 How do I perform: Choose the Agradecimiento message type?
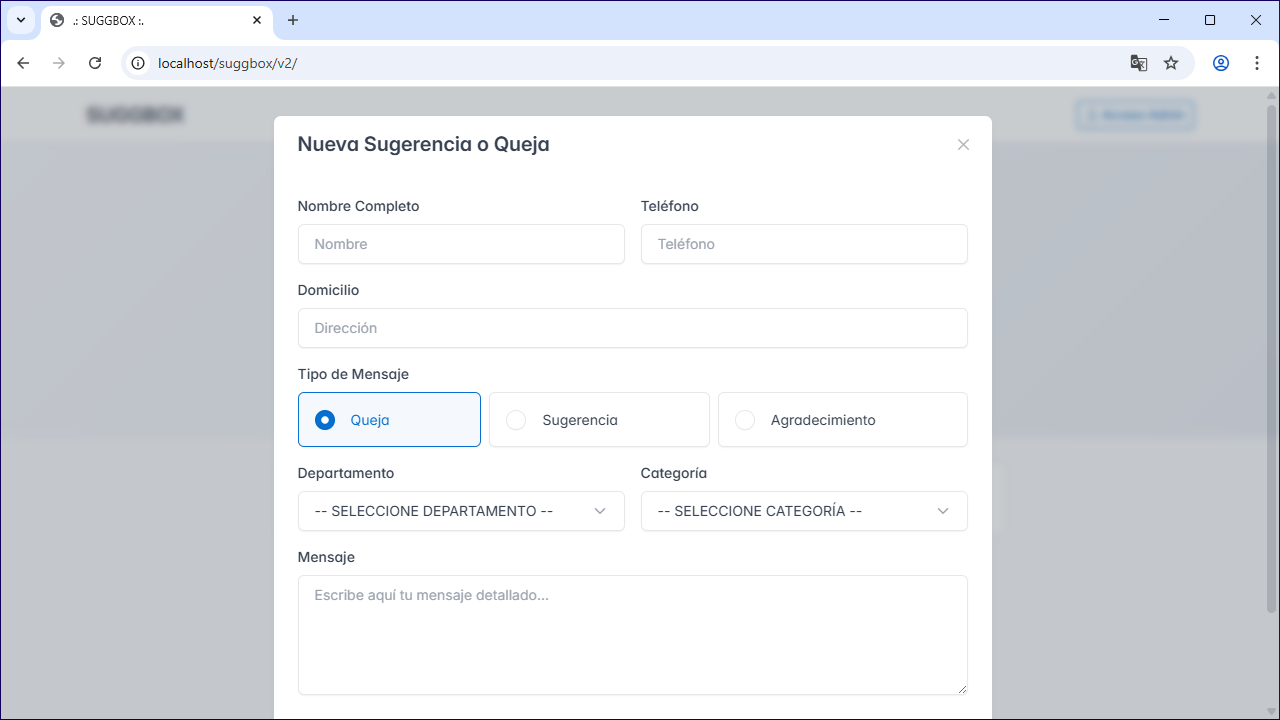843,420
